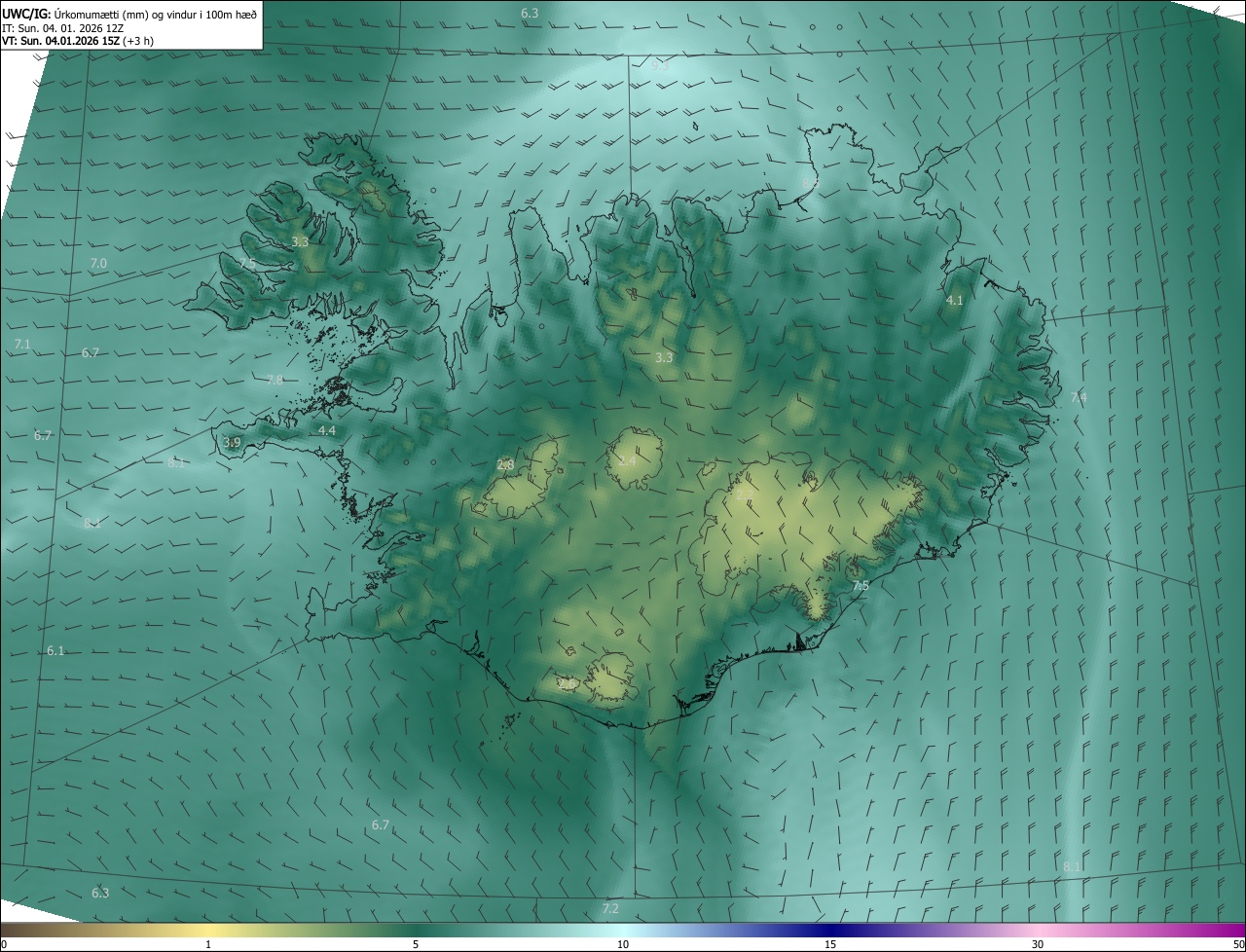Click the 7.4 value label on the map
Screen dimensions: 1246x952
pyautogui.click(x=1079, y=397)
